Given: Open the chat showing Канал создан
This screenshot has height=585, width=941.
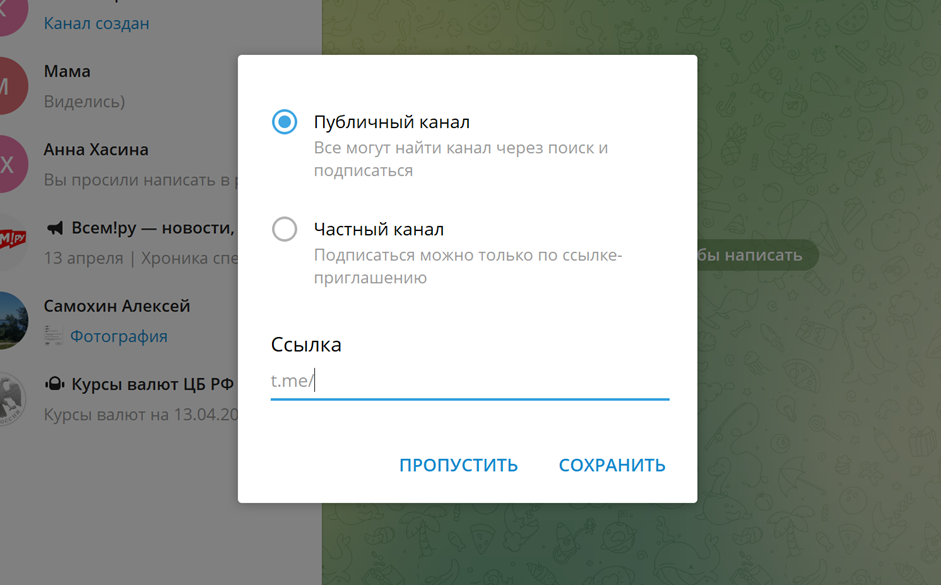Looking at the screenshot, I should tap(96, 23).
